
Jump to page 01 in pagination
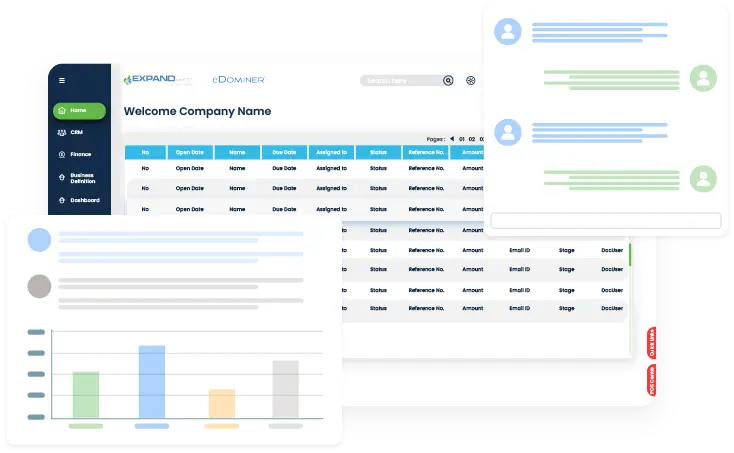[x=462, y=139]
